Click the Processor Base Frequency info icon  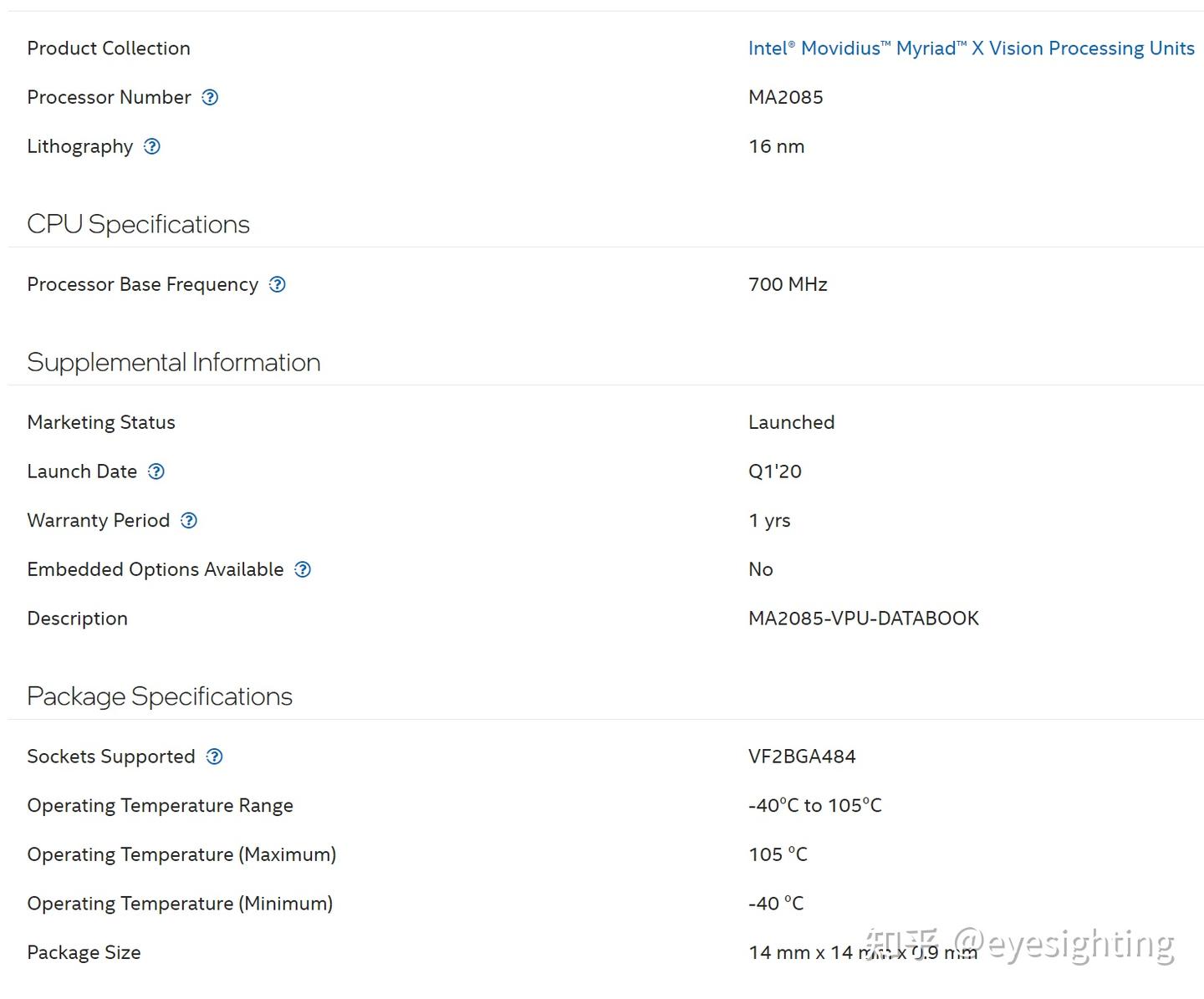coord(278,285)
